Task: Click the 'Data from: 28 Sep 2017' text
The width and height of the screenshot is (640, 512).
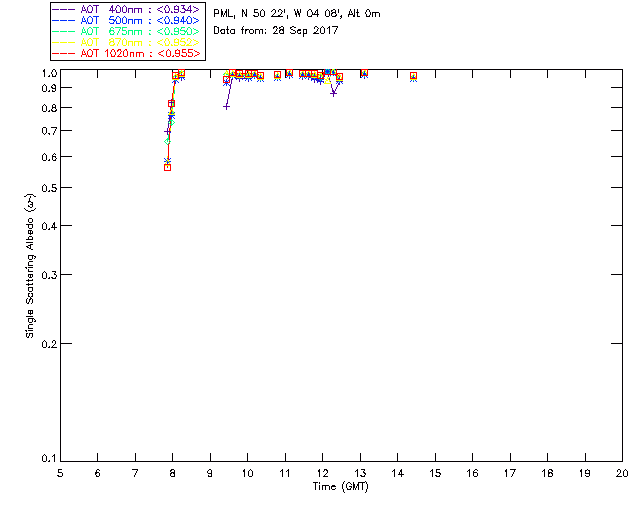Action: (276, 31)
